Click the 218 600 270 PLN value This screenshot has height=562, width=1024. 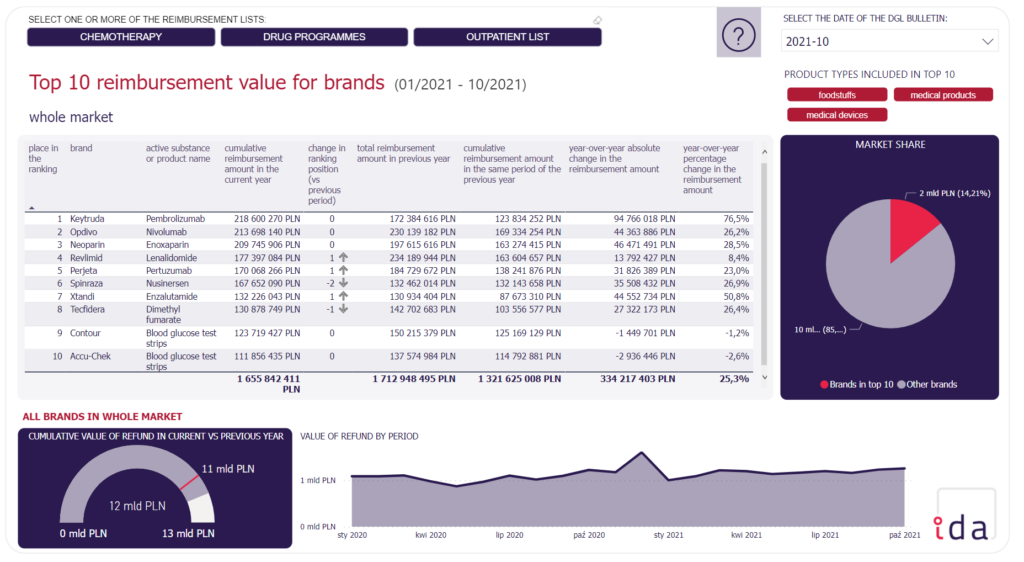tap(267, 219)
